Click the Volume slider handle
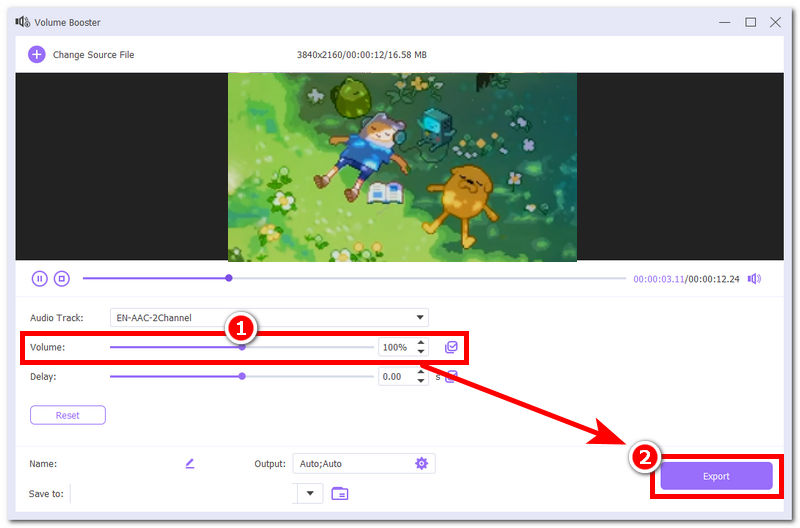This screenshot has height=528, width=800. [242, 347]
